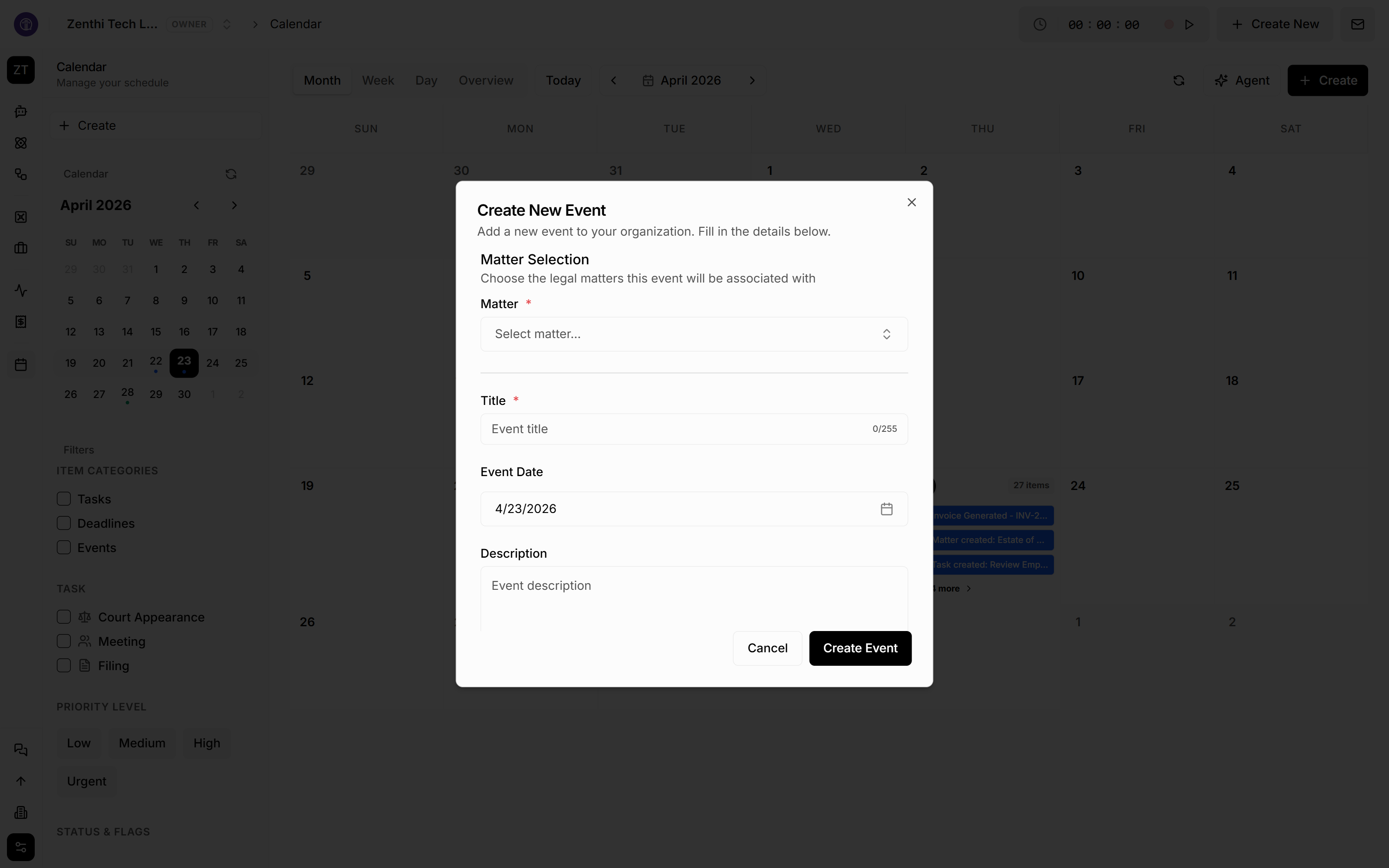Switch to the Day view tab
The width and height of the screenshot is (1389, 868).
pos(426,80)
